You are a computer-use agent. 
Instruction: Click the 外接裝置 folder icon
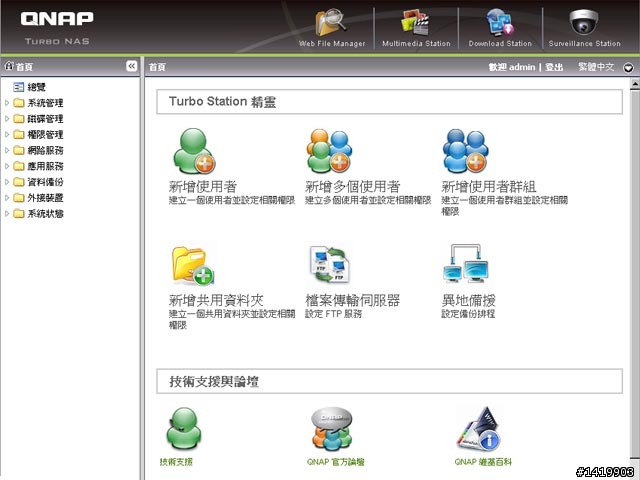pyautogui.click(x=19, y=198)
